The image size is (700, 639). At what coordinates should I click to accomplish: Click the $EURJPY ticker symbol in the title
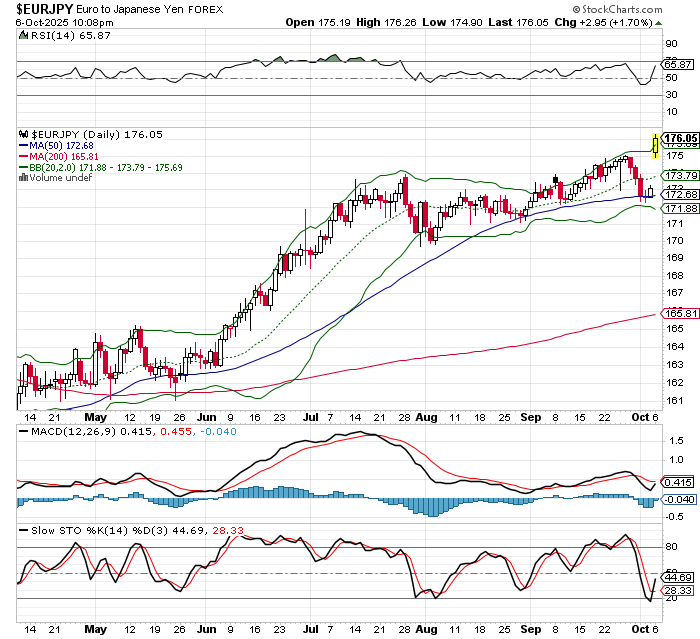click(37, 8)
